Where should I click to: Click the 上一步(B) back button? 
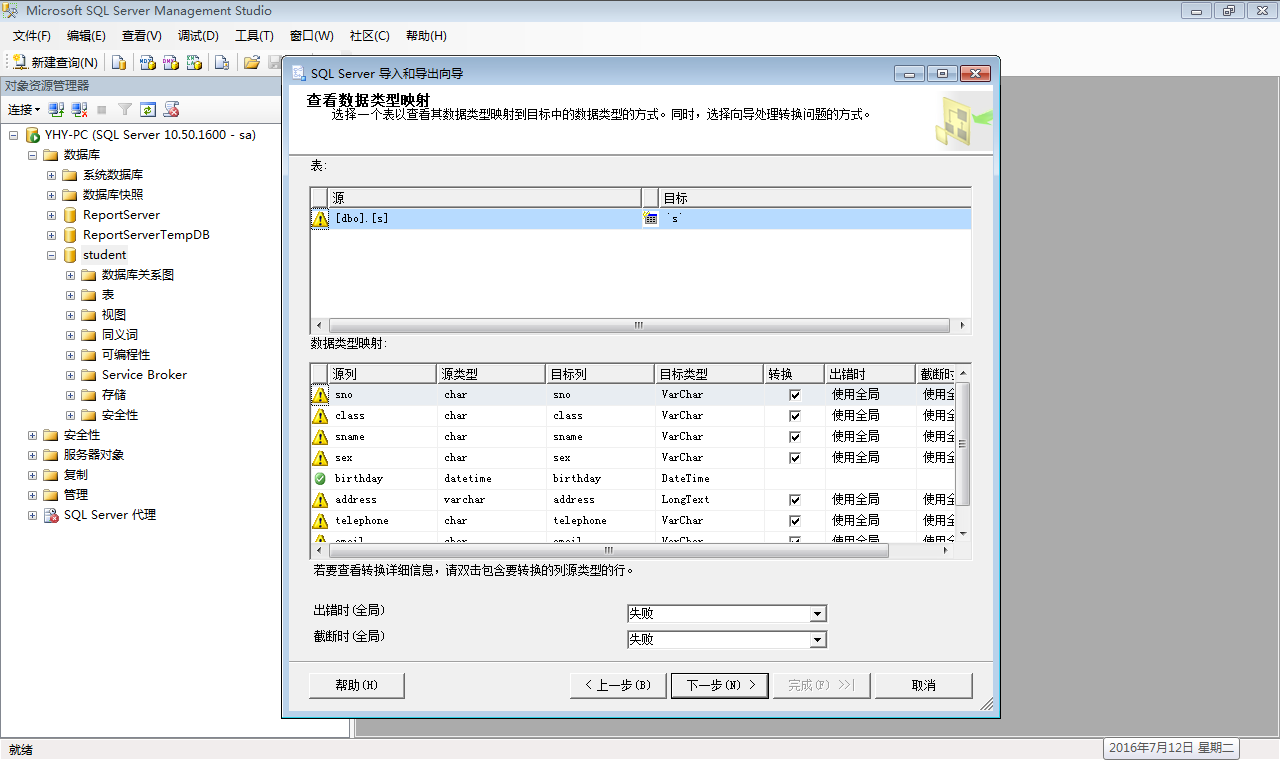pyautogui.click(x=618, y=685)
